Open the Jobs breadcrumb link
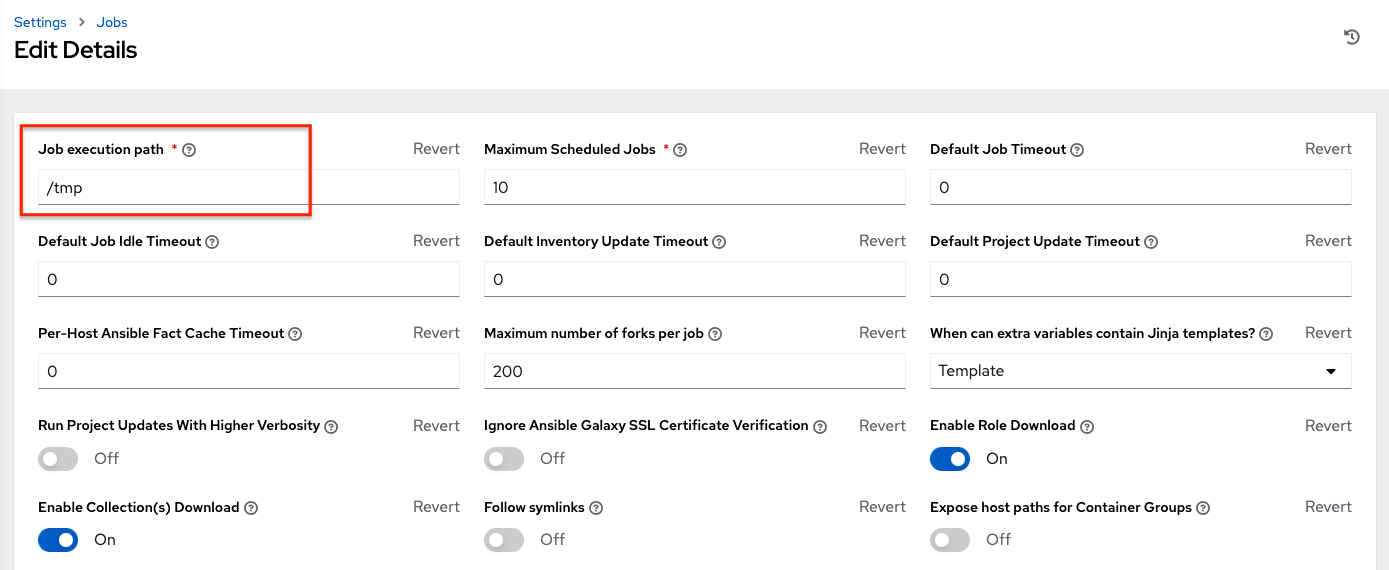The height and width of the screenshot is (570, 1389). [112, 22]
